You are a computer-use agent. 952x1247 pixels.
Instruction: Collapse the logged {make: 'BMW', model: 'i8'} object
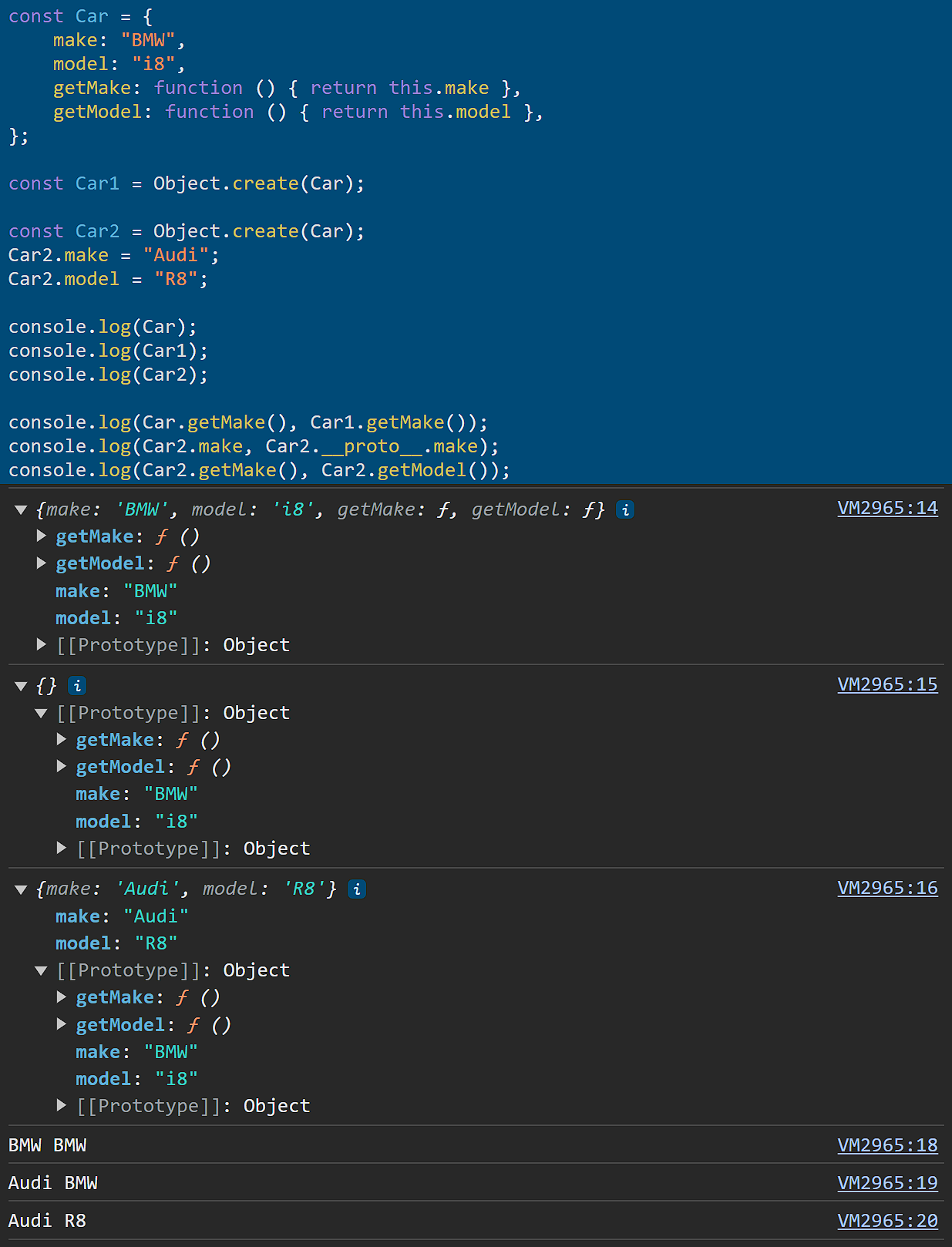22,509
